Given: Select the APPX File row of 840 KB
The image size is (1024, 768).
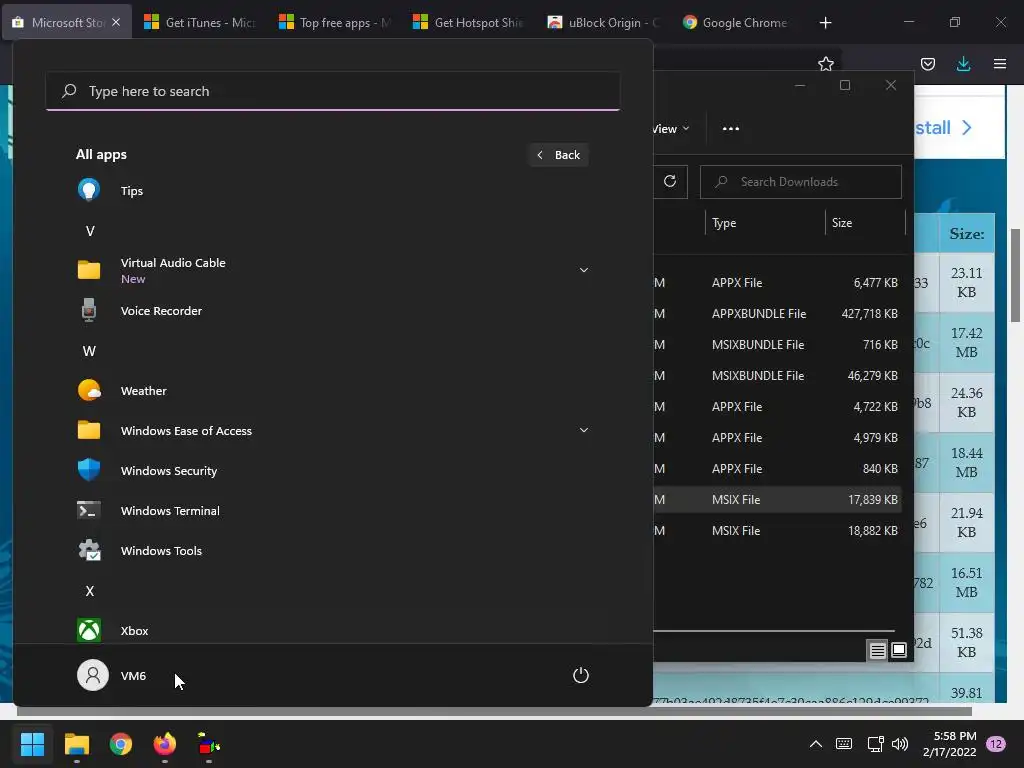Looking at the screenshot, I should tap(778, 468).
